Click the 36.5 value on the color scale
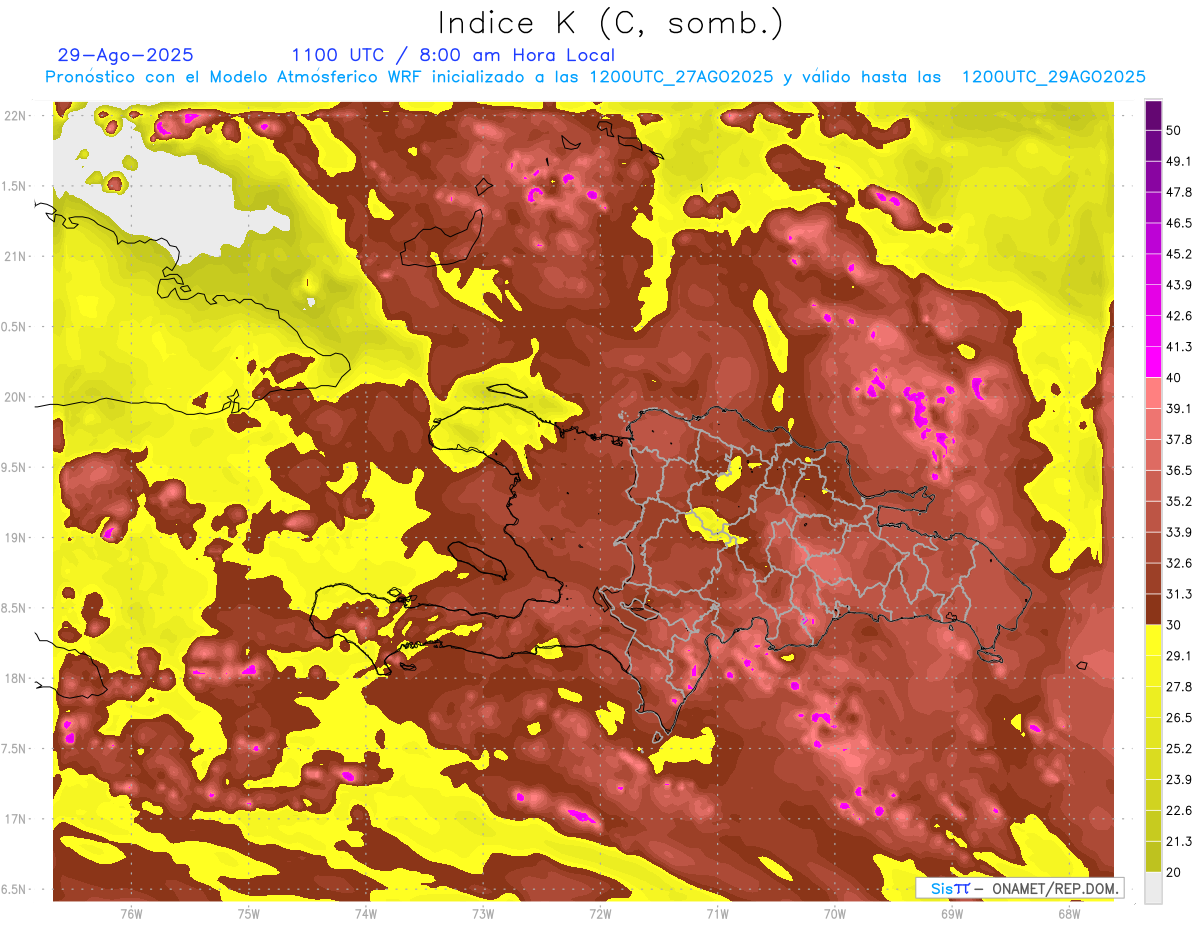 point(1178,470)
